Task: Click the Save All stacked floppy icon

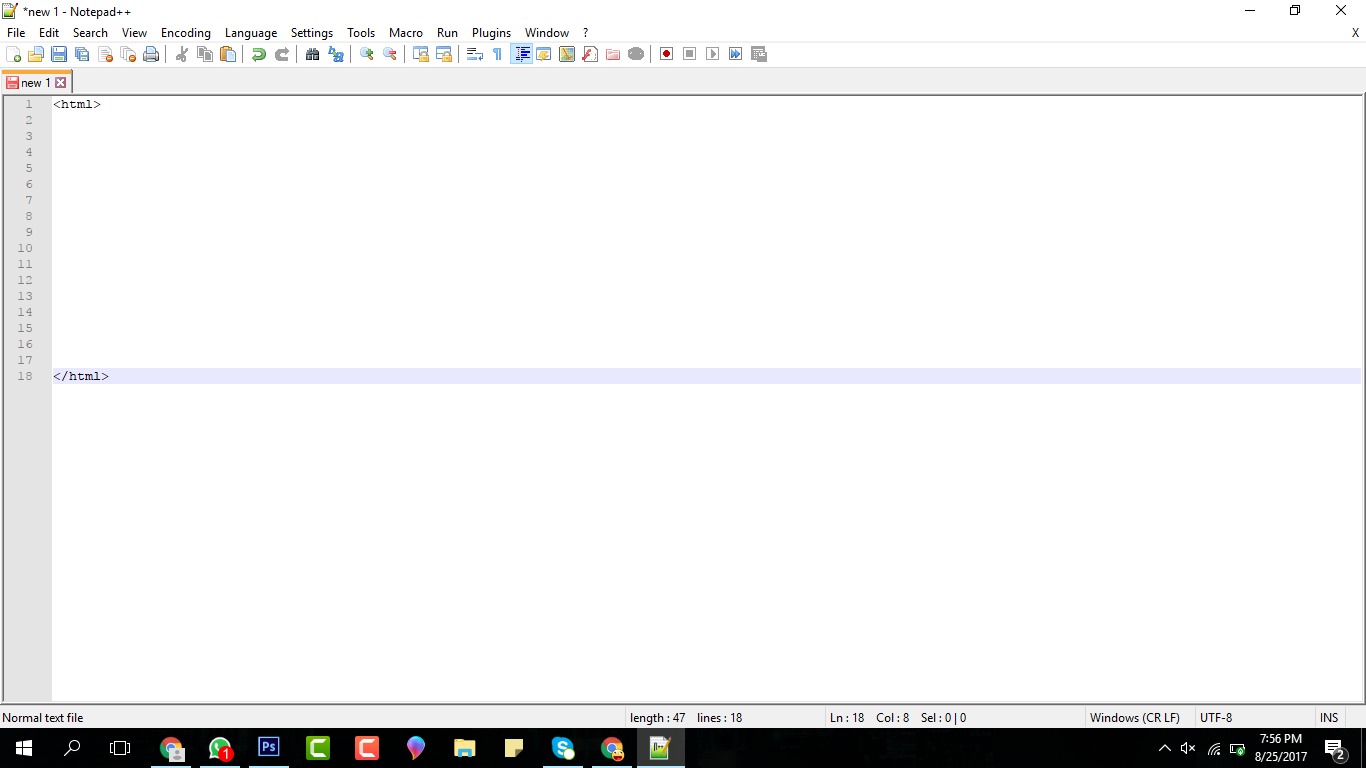Action: pos(82,54)
